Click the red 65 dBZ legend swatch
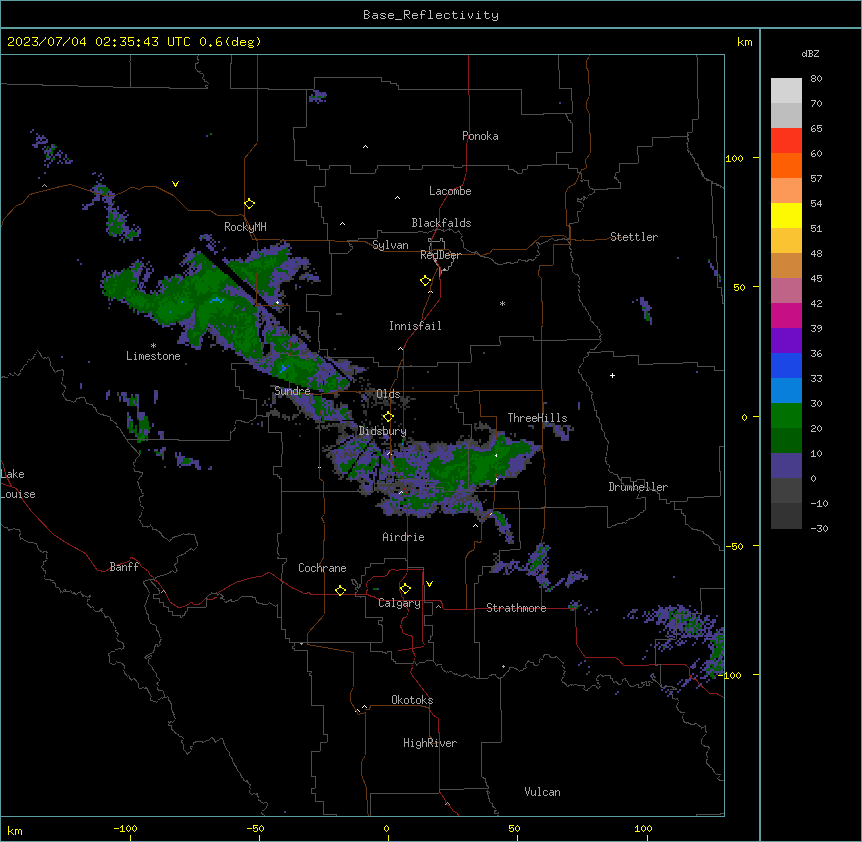The height and width of the screenshot is (842, 862). point(786,141)
